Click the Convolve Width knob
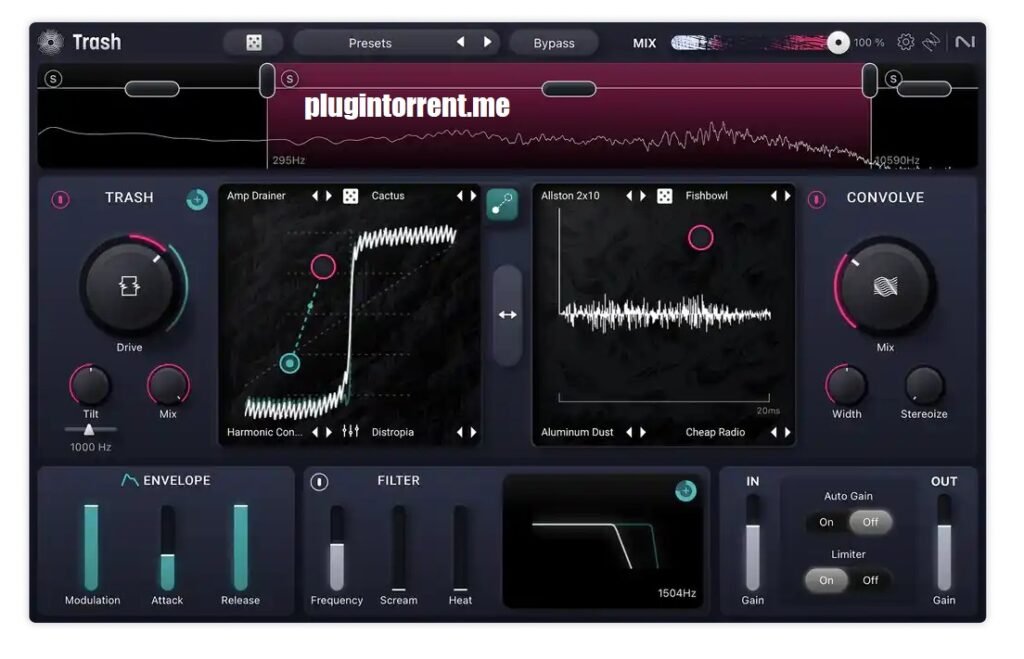 846,385
